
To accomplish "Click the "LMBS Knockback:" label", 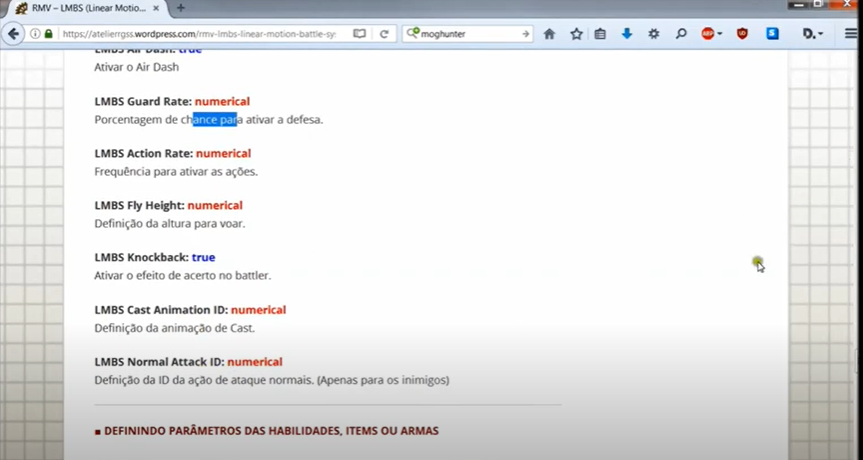I will tap(141, 258).
